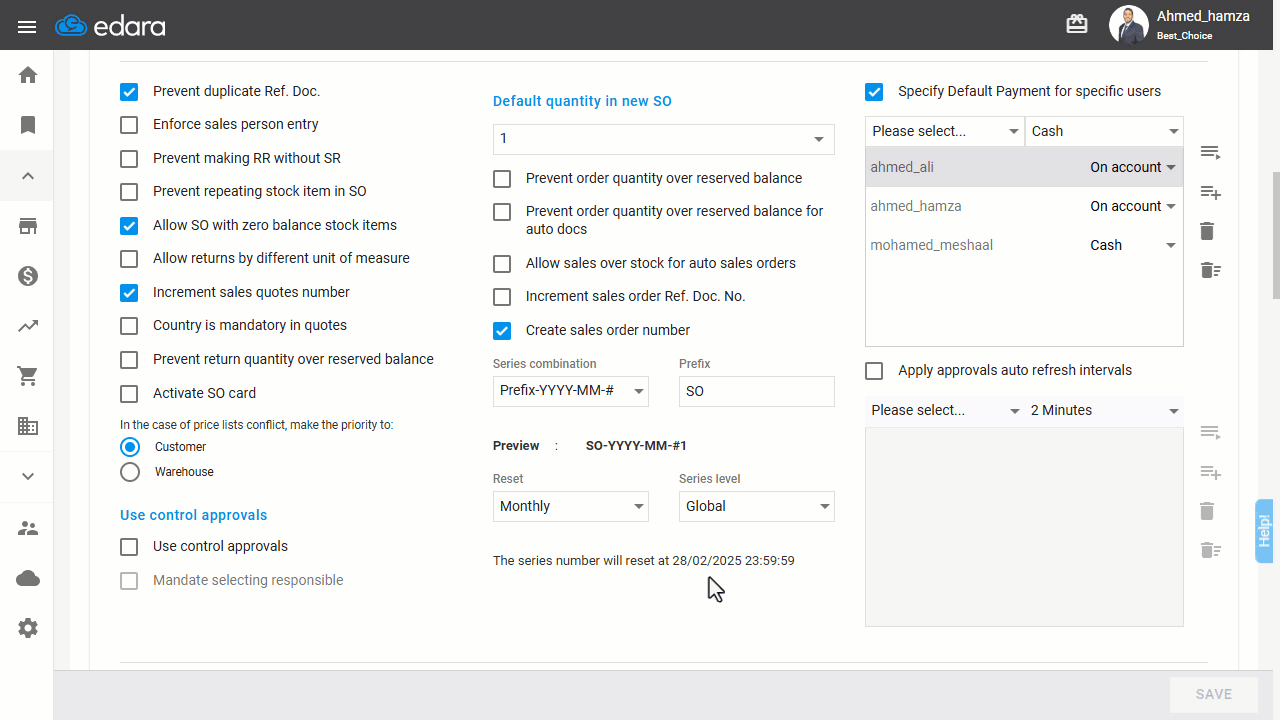Select mohamed_meshaal row in payment list
This screenshot has width=1280, height=720.
(x=1024, y=245)
